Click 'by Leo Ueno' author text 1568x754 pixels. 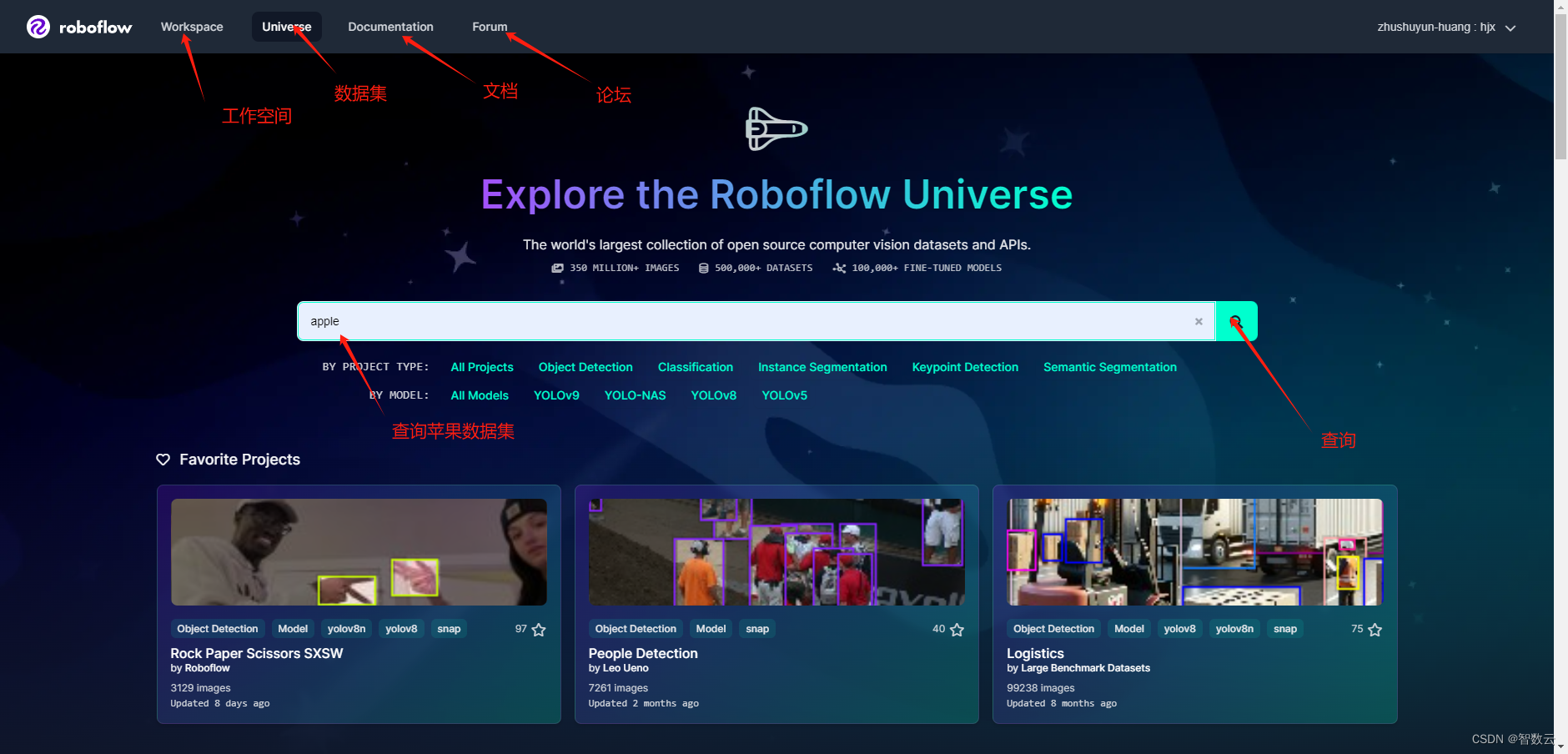click(618, 668)
